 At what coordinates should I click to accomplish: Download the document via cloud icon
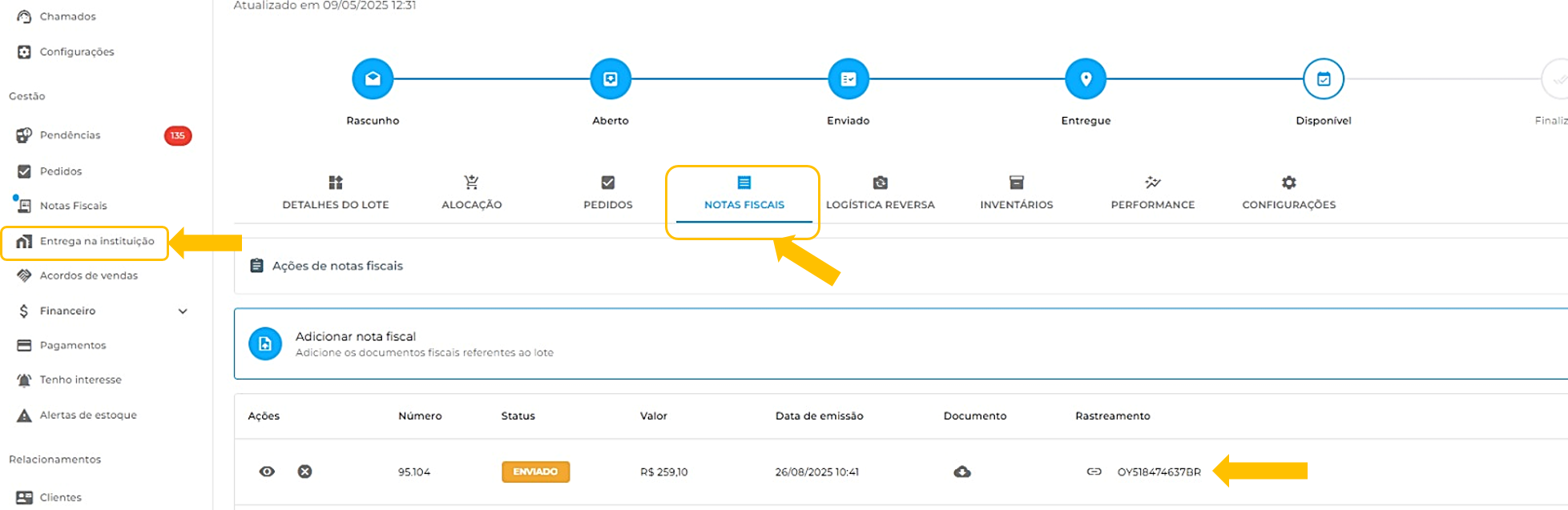point(962,472)
